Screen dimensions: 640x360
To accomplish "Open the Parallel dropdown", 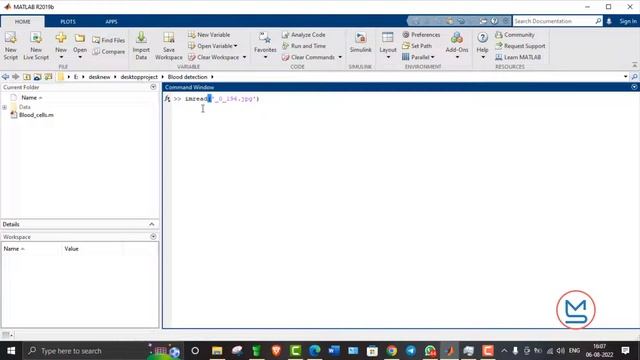I will (418, 57).
